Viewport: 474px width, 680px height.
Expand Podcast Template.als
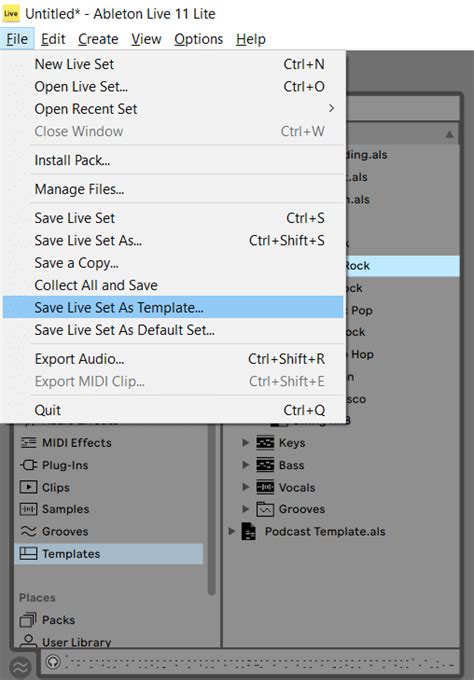point(232,531)
